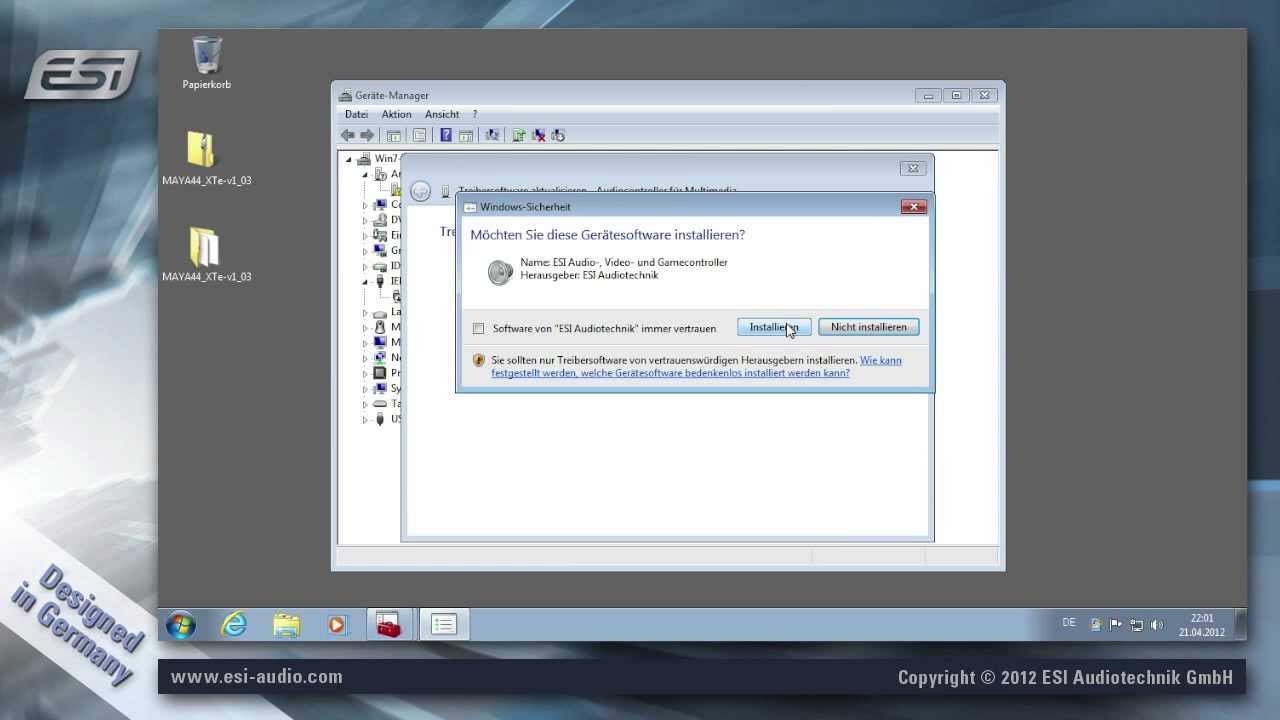Go forward using the Geräte-Manager toolbar arrow

[367, 135]
